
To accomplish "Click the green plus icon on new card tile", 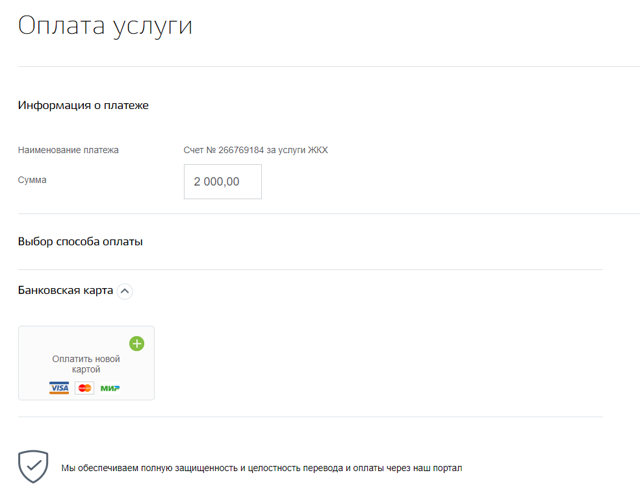I will 137,344.
